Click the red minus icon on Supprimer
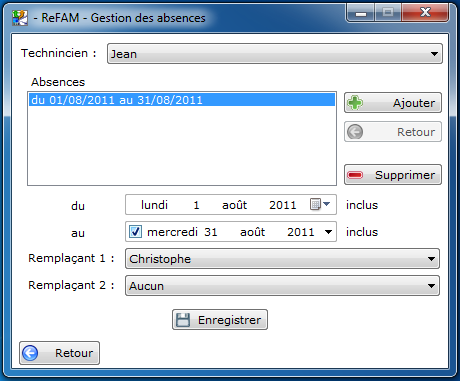The image size is (460, 381). click(x=355, y=175)
